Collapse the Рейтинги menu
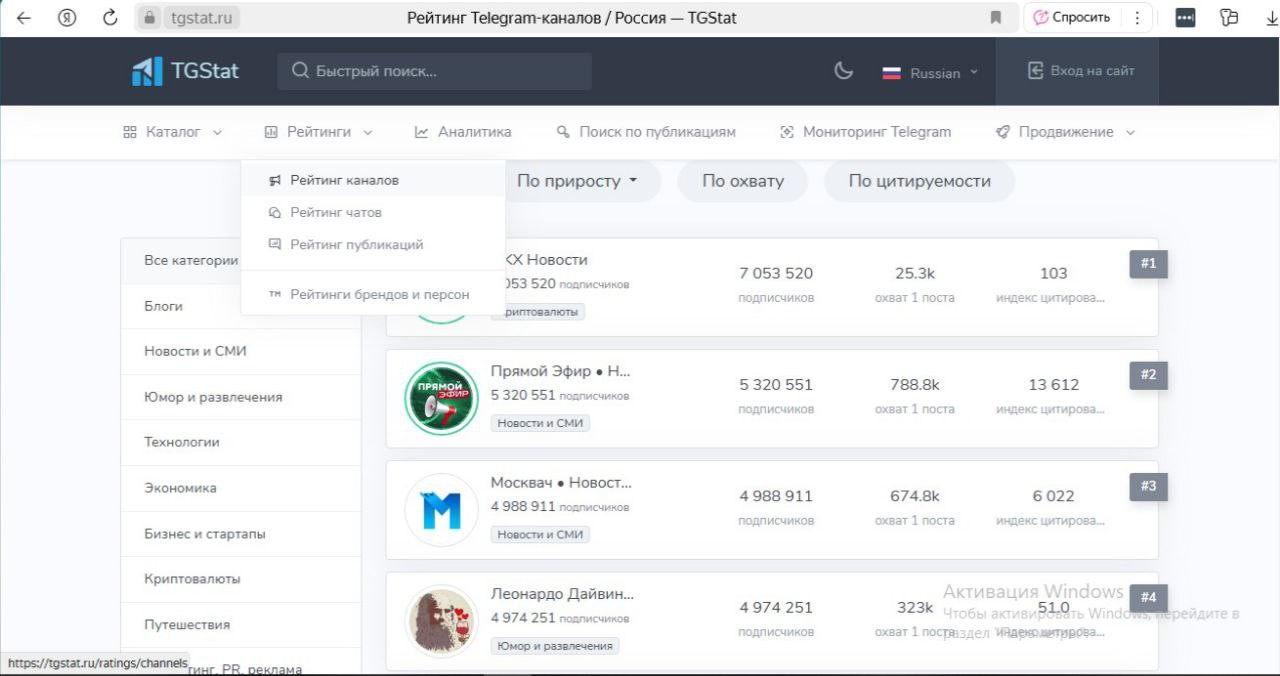1280x676 pixels. [319, 132]
